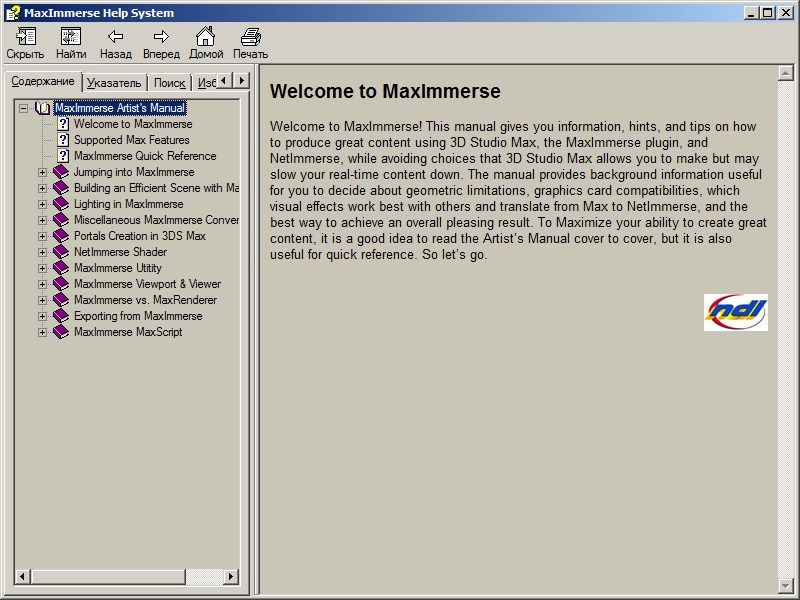Open the home page via Домой icon
This screenshot has width=800, height=600.
click(206, 36)
